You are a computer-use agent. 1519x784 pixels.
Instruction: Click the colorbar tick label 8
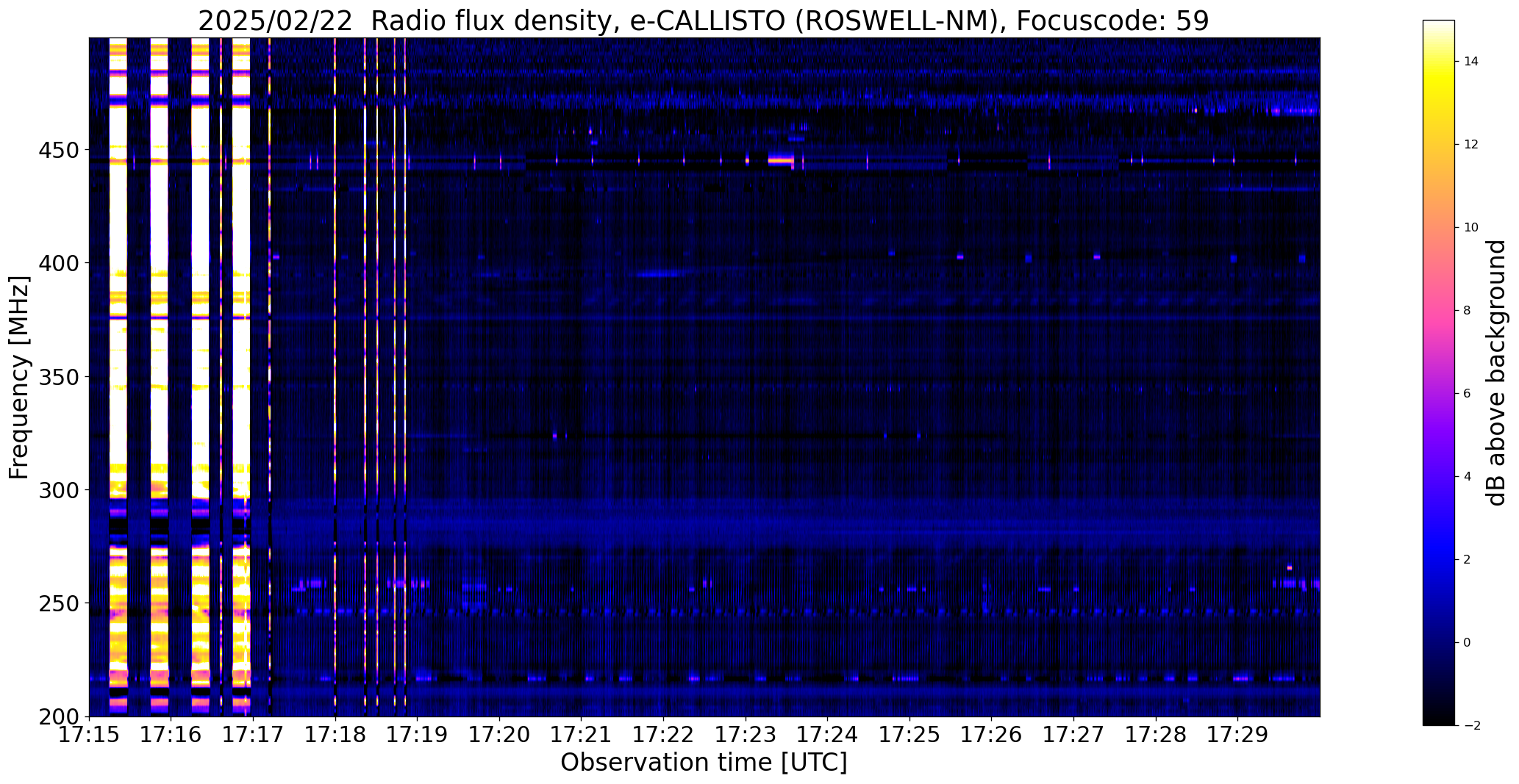click(x=1467, y=311)
